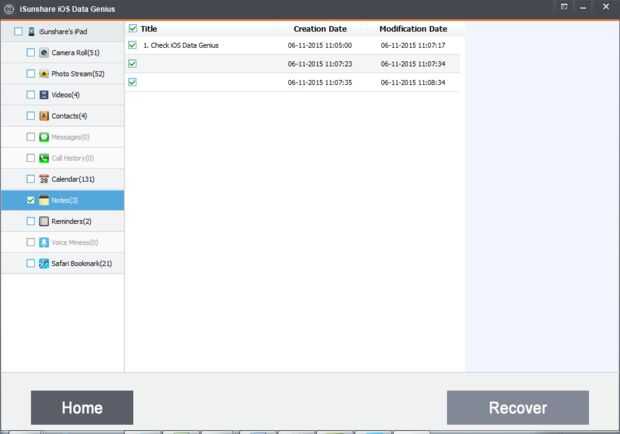Check the Photo Stream(52) checkbox
The image size is (620, 434).
(x=30, y=74)
